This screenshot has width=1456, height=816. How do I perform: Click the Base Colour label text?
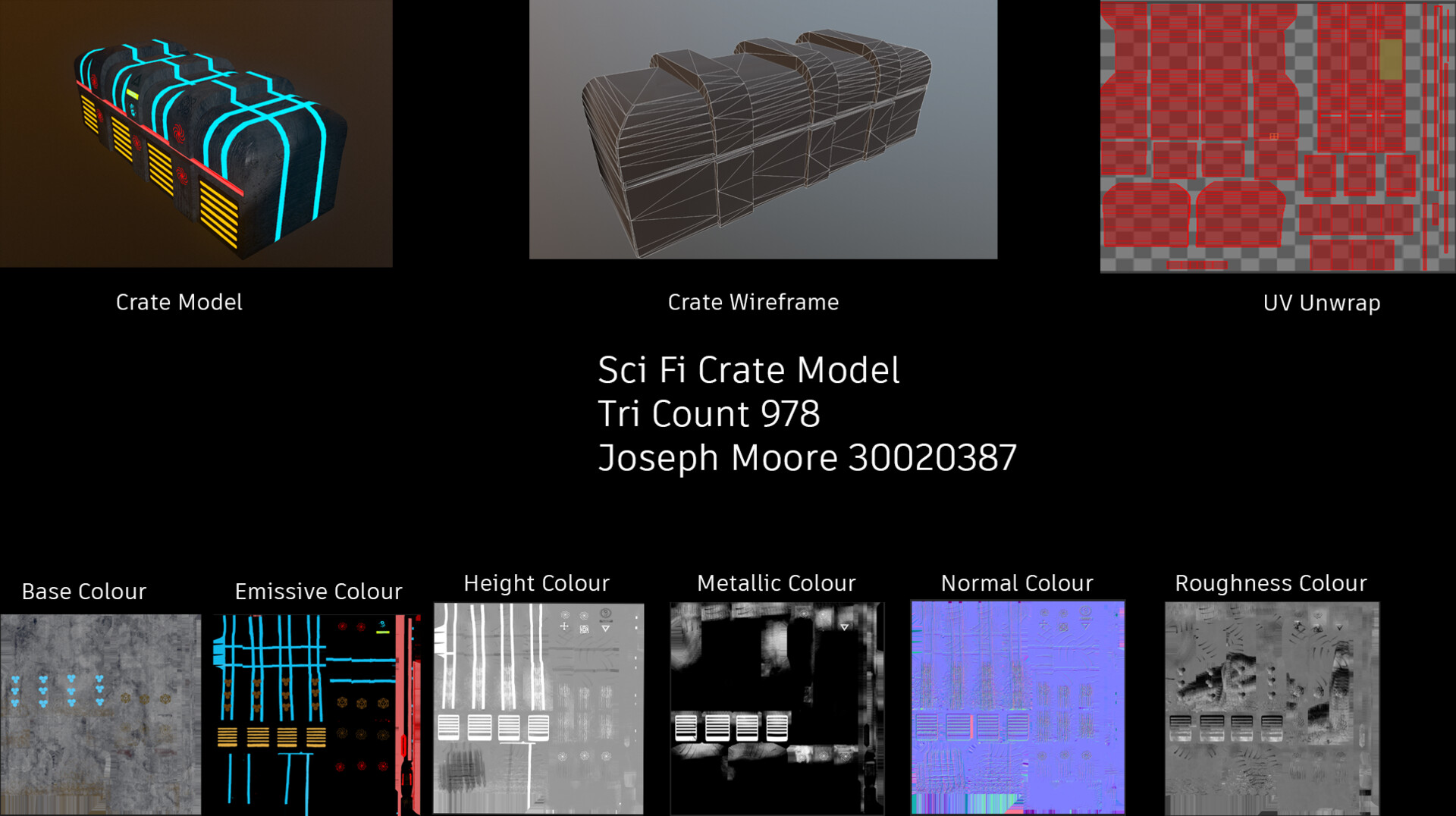point(84,592)
